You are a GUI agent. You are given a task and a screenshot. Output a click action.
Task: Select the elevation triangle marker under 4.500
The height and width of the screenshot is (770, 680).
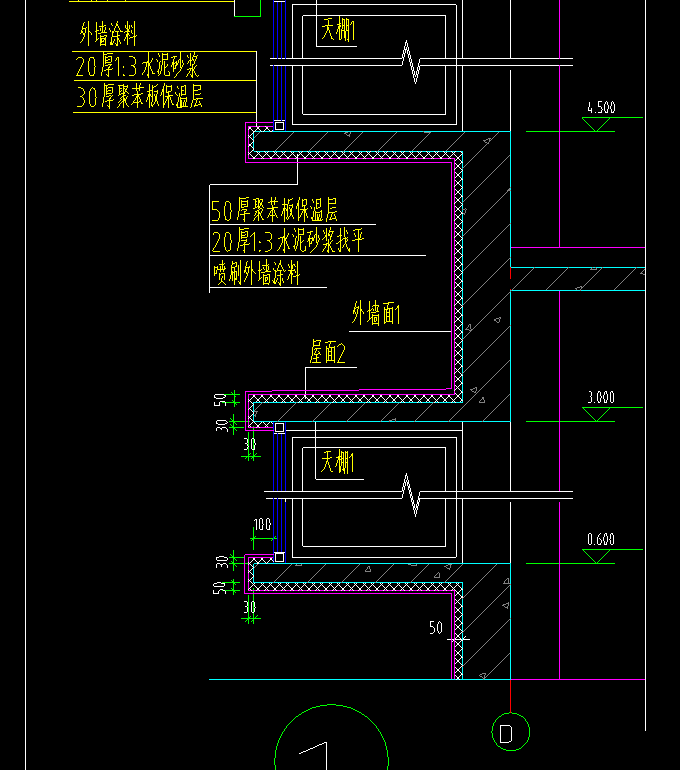[x=596, y=125]
